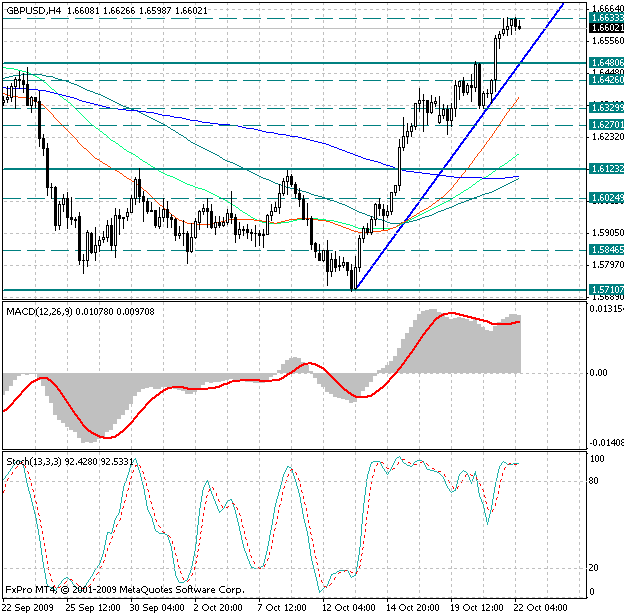Click the black current price label 1.66021
The image size is (624, 615).
tap(606, 28)
